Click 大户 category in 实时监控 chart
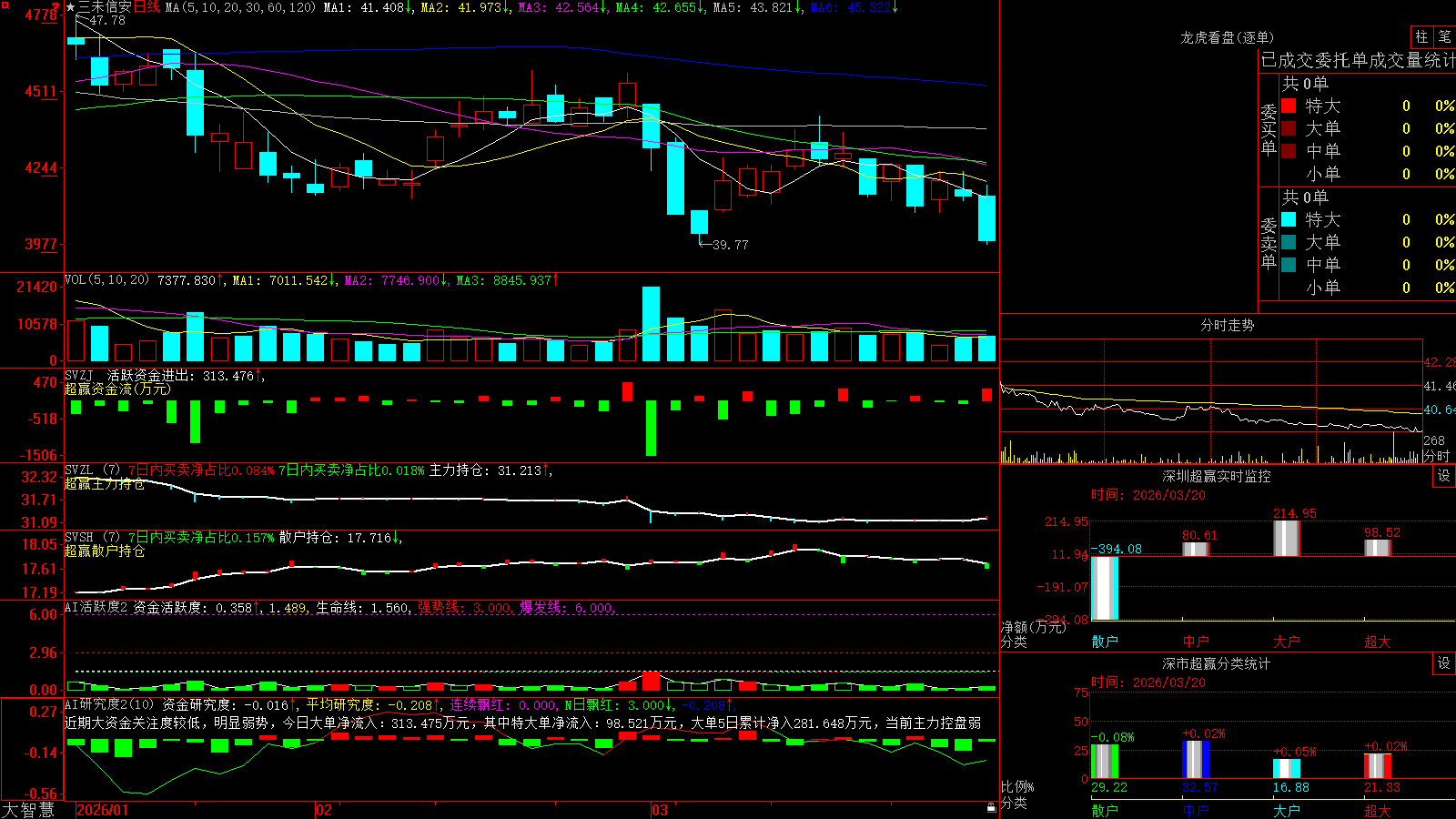Image resolution: width=1456 pixels, height=819 pixels. pos(1287,642)
